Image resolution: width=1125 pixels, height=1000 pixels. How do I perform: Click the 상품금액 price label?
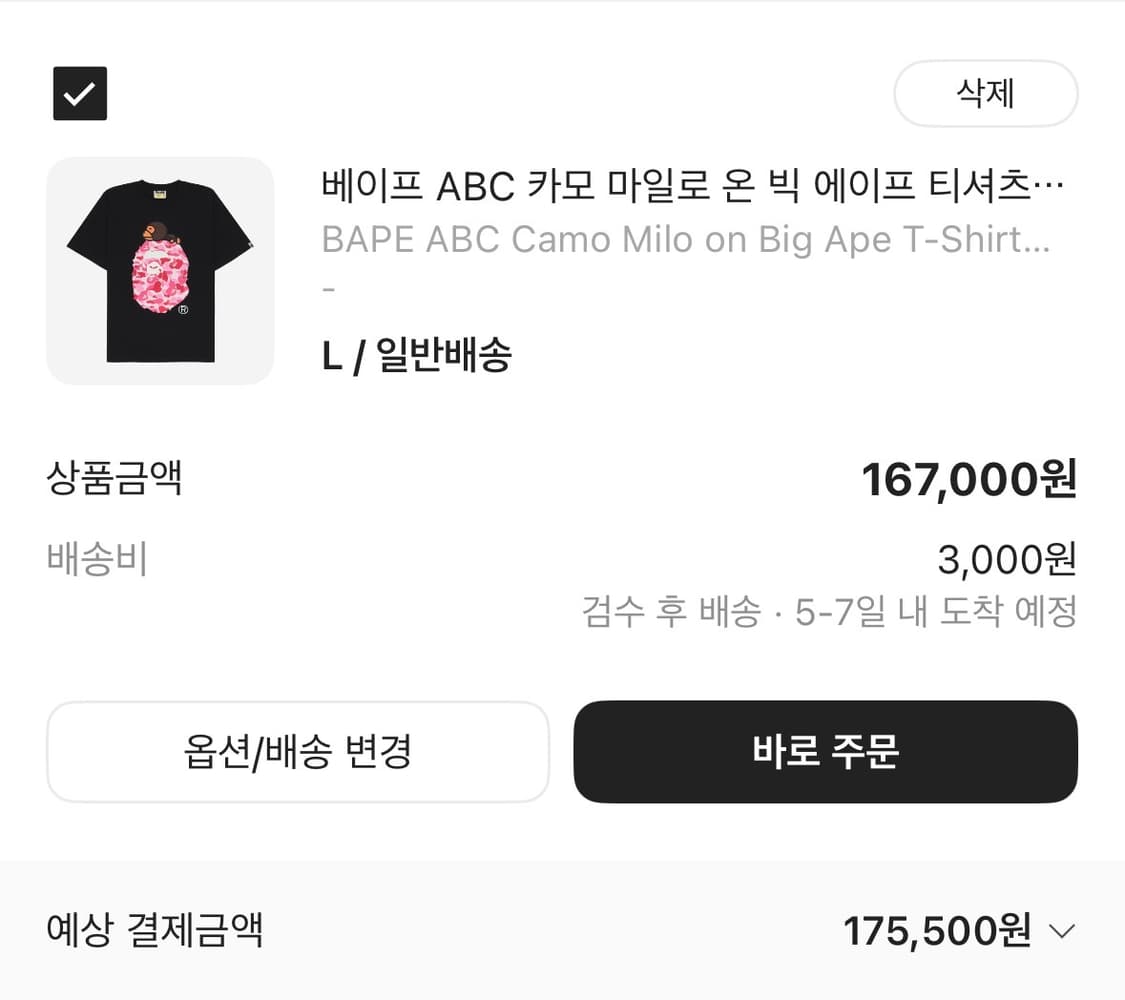[x=115, y=479]
